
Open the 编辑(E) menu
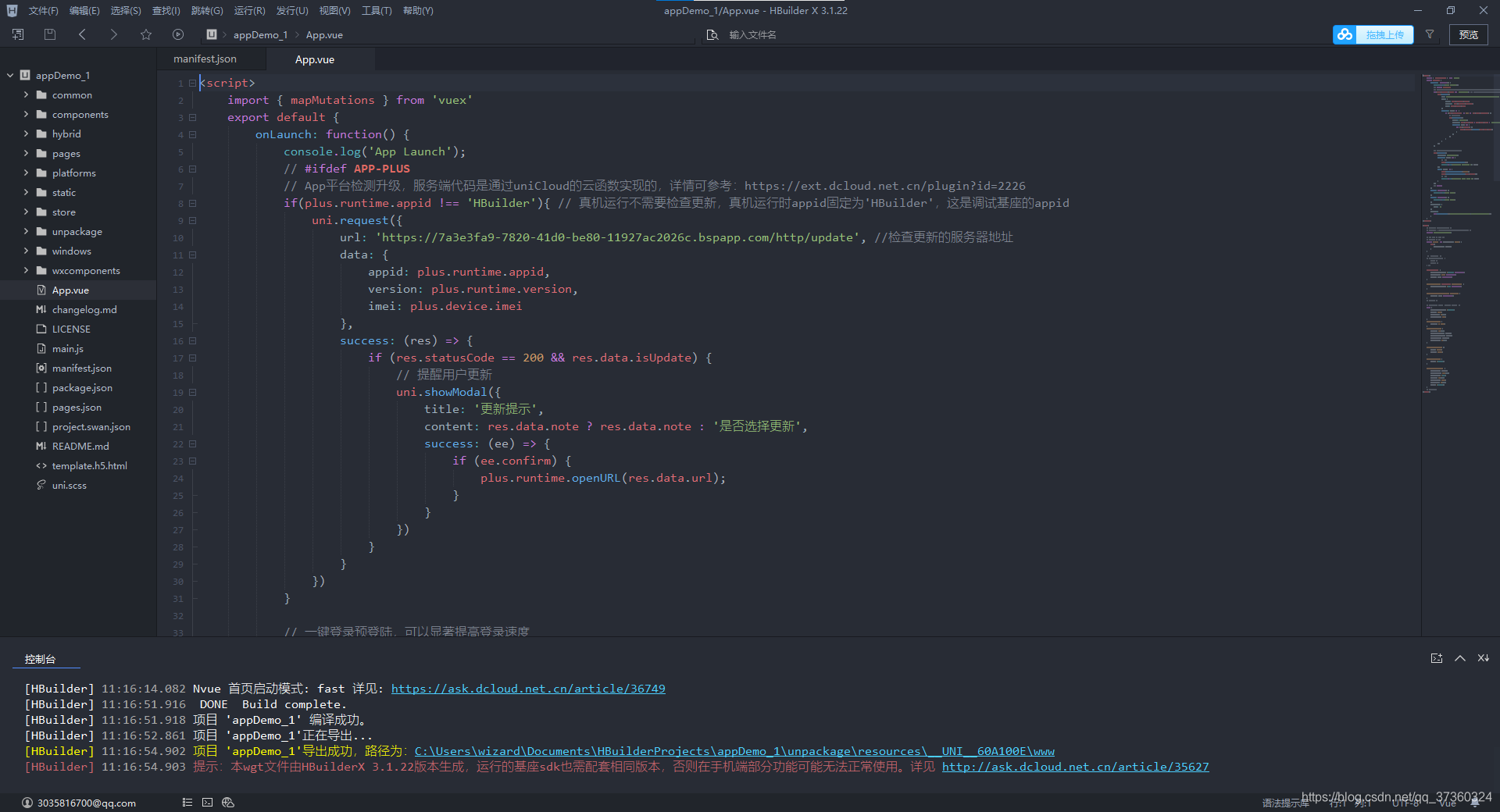click(84, 10)
